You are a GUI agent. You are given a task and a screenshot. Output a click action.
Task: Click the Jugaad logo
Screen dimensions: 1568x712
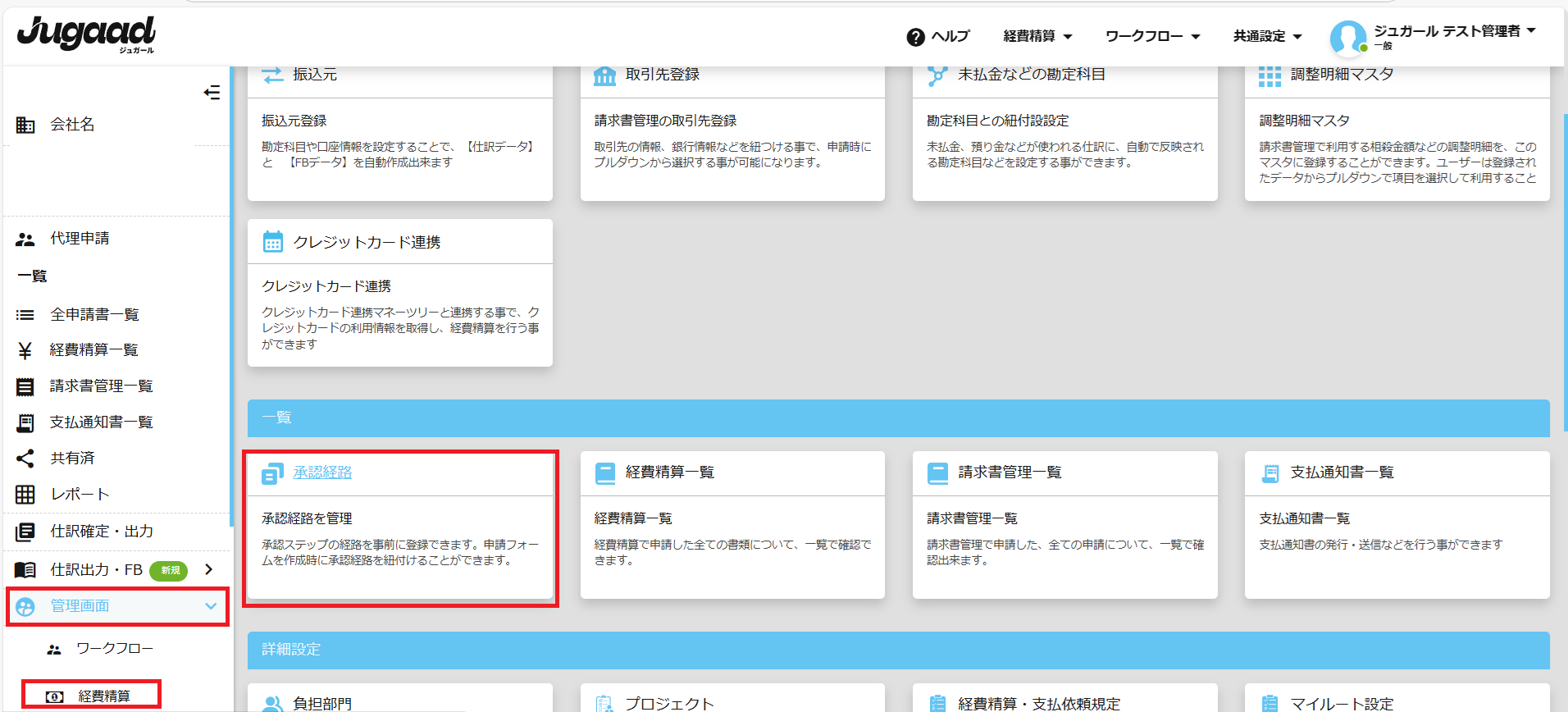pyautogui.click(x=86, y=34)
